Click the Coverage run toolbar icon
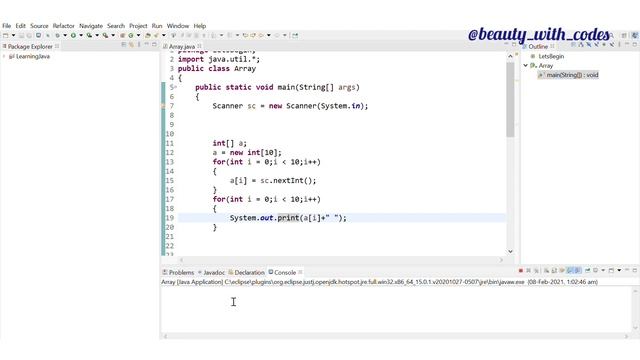Viewport: 640px width, 360px height. click(89, 36)
